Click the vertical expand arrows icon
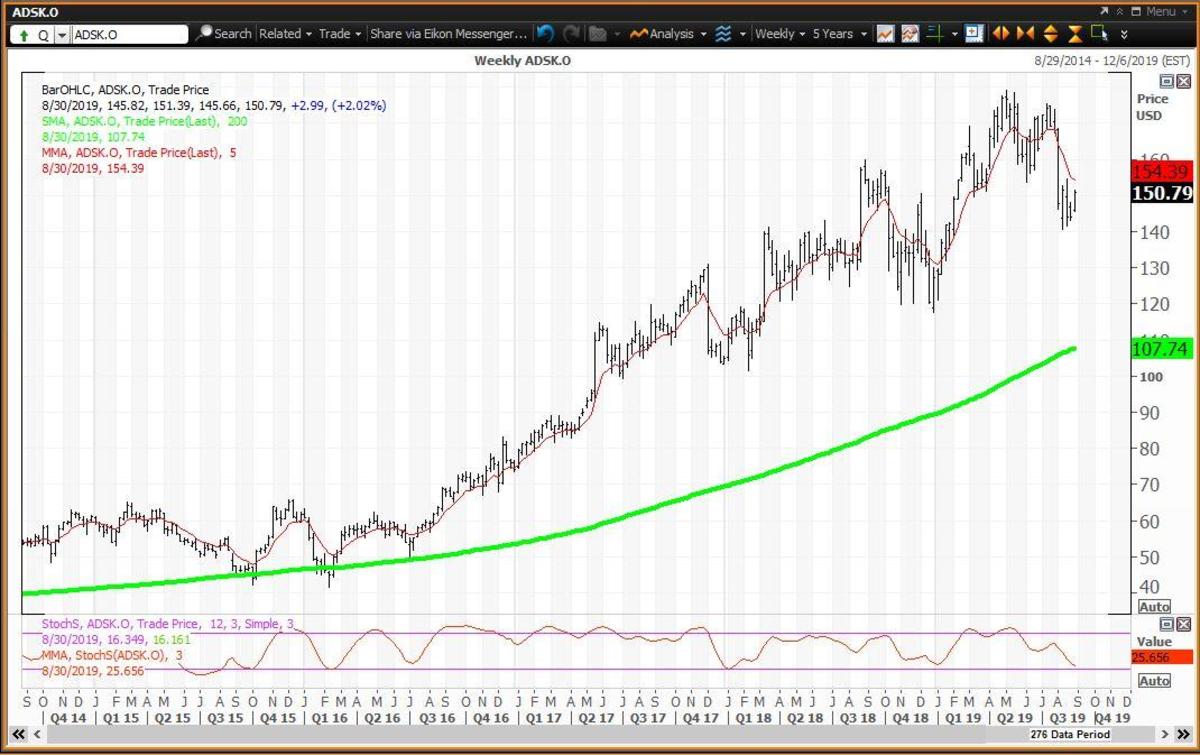The image size is (1200, 755). pos(1050,34)
